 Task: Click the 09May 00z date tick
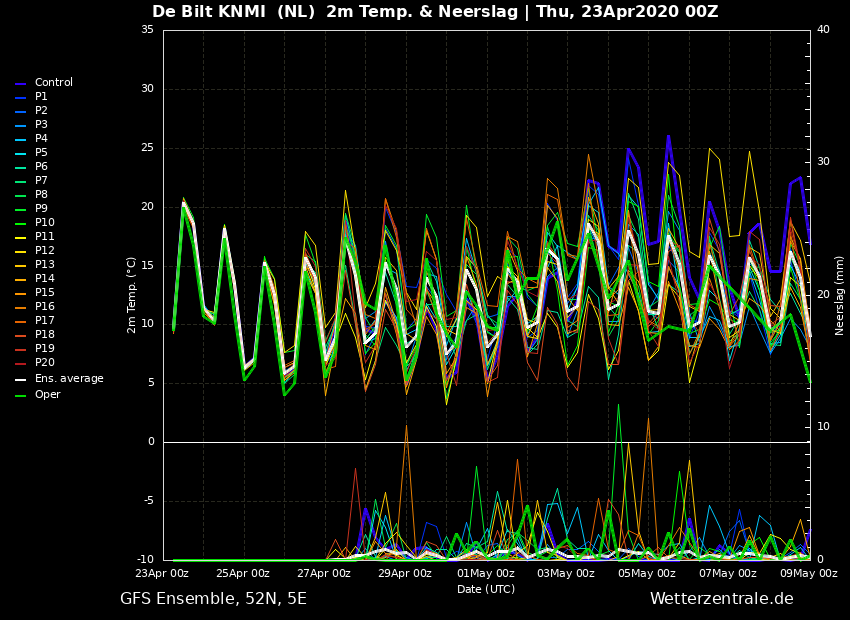[x=808, y=574]
